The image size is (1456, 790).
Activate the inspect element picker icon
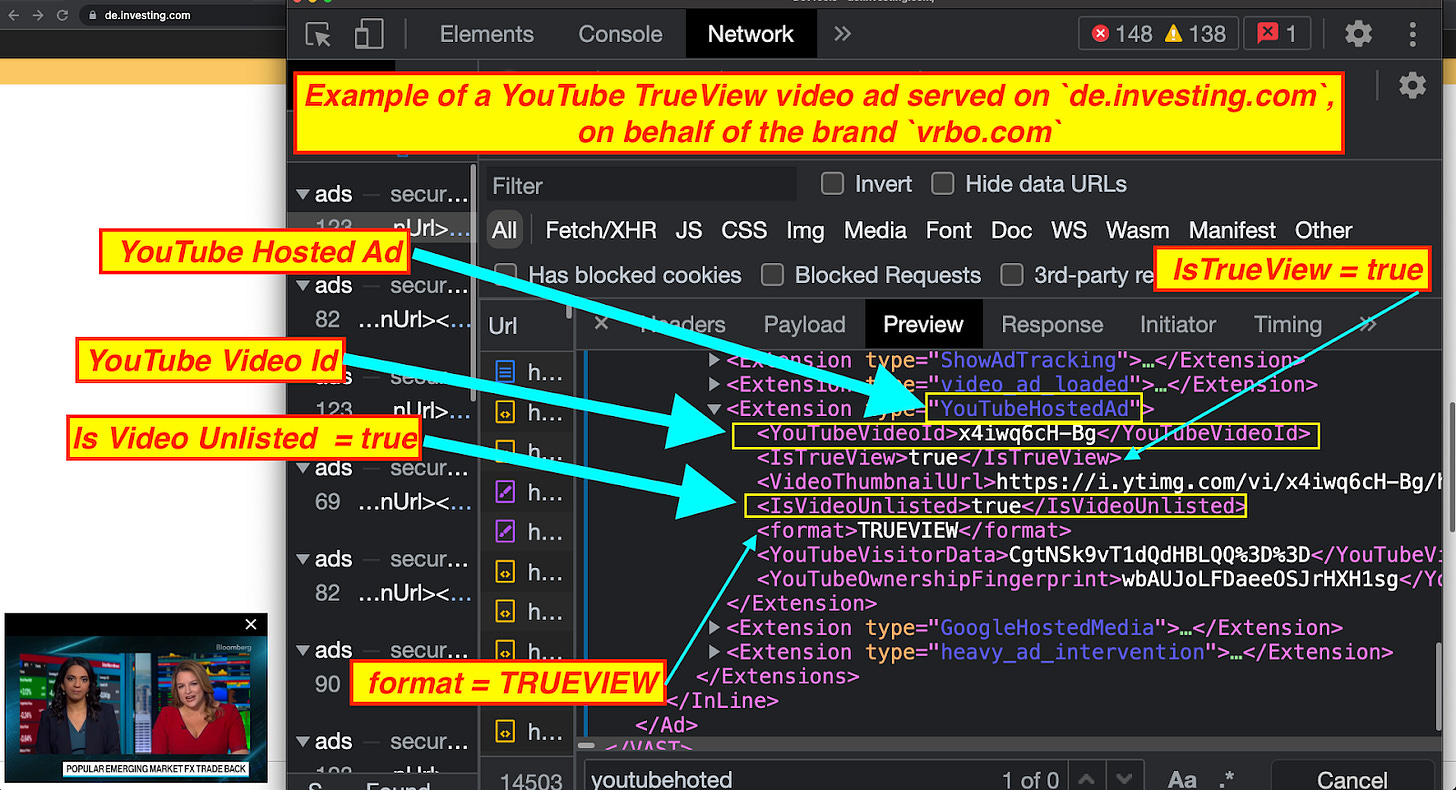[x=318, y=34]
